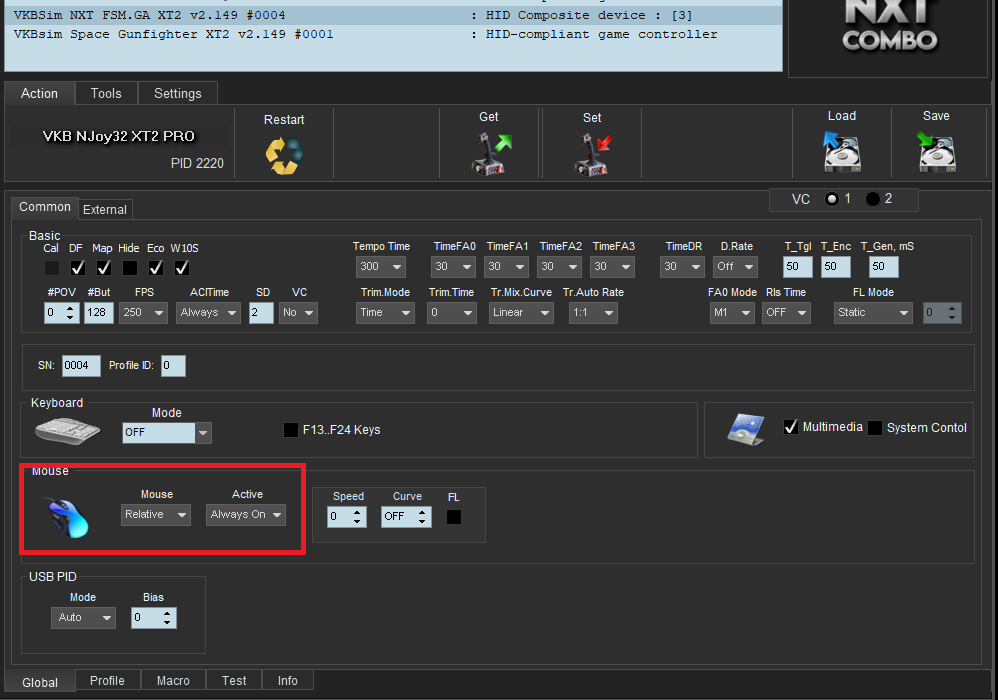This screenshot has width=998, height=700.
Task: Click the mouse Speed stepper
Action: tap(347, 517)
